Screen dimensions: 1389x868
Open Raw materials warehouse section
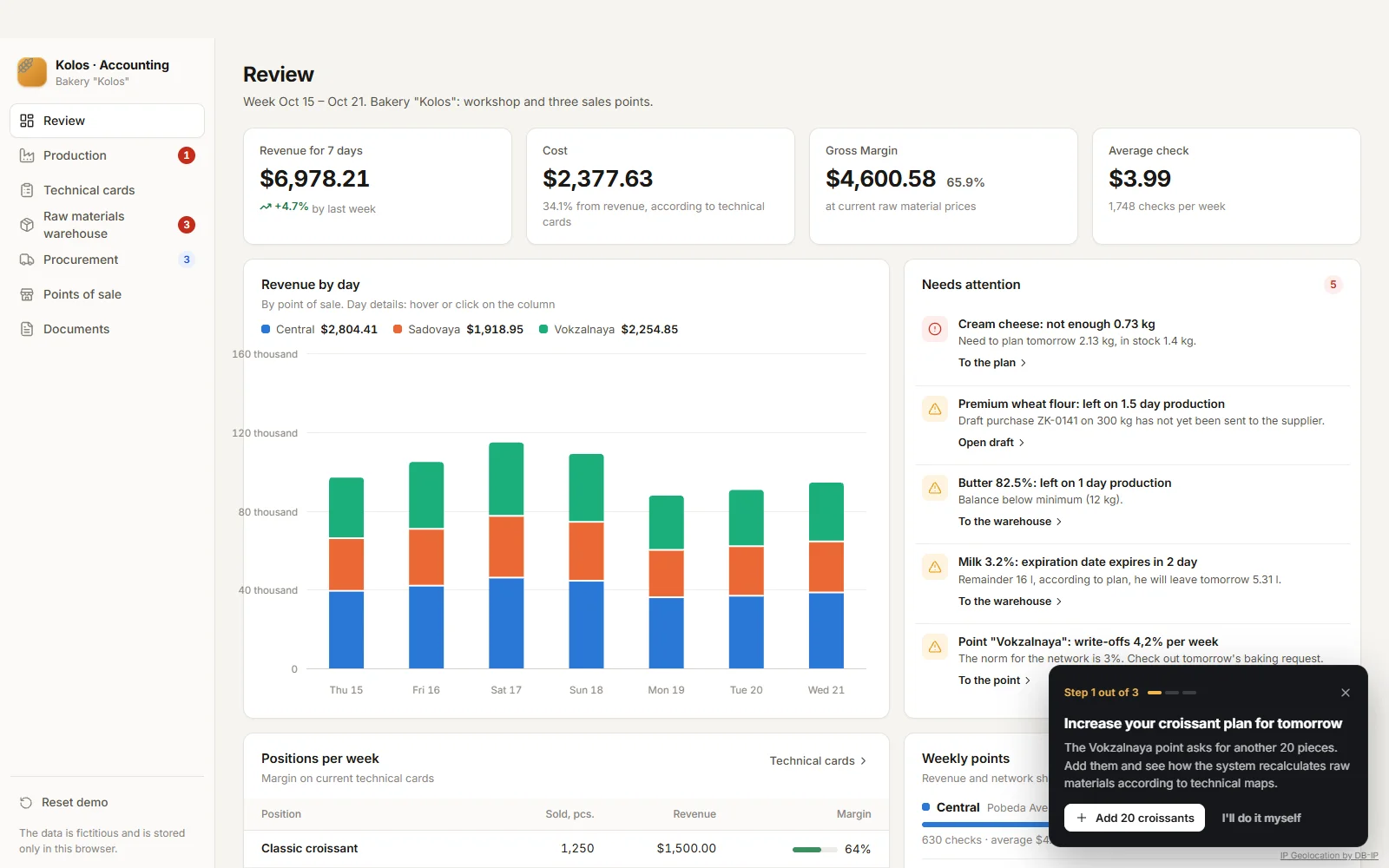(107, 225)
